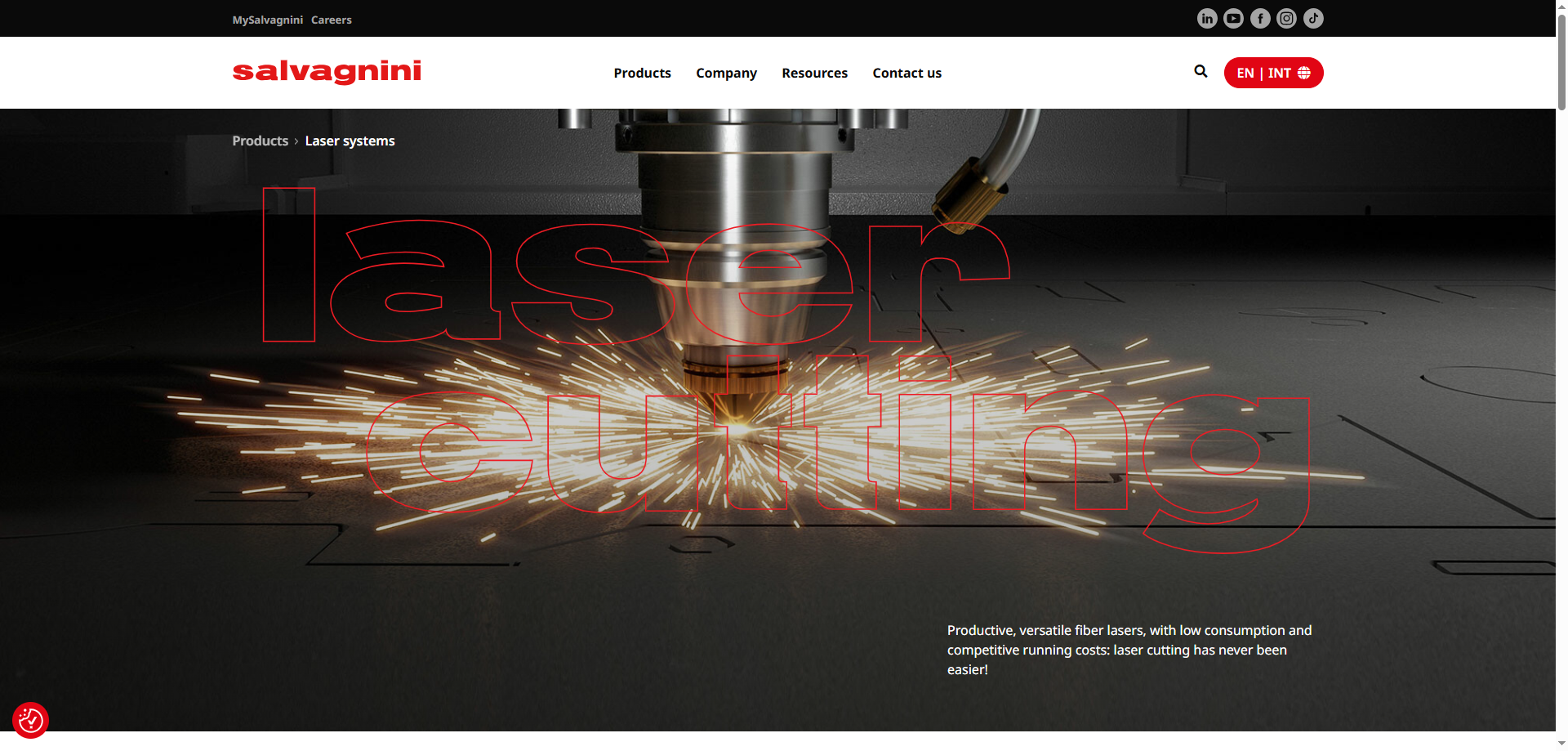Visit the Careers link in top bar
The image size is (1568, 751).
pyautogui.click(x=331, y=20)
